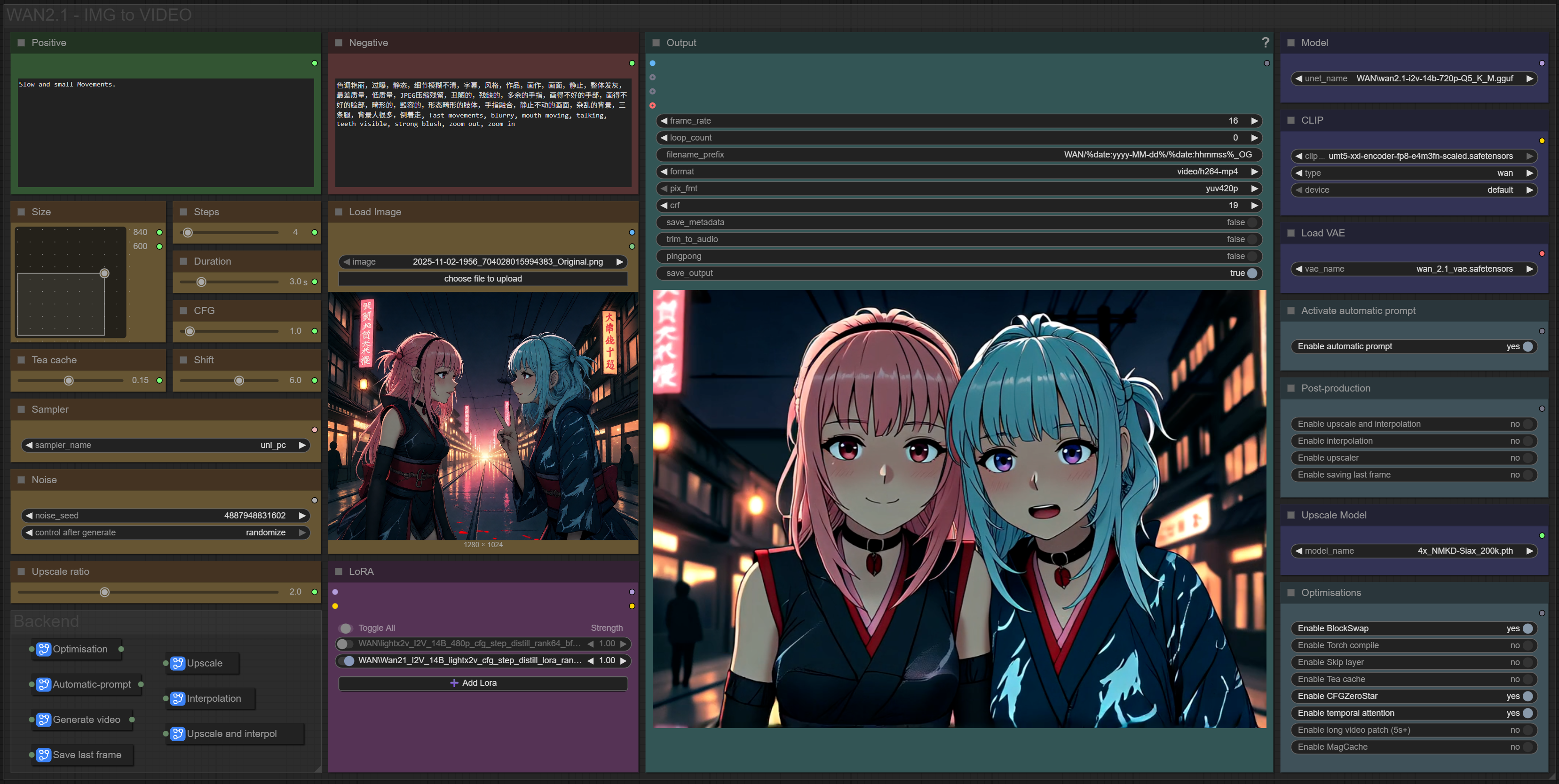Click the Optimisation subgraph node icon
The height and width of the screenshot is (784, 1559).
[44, 649]
